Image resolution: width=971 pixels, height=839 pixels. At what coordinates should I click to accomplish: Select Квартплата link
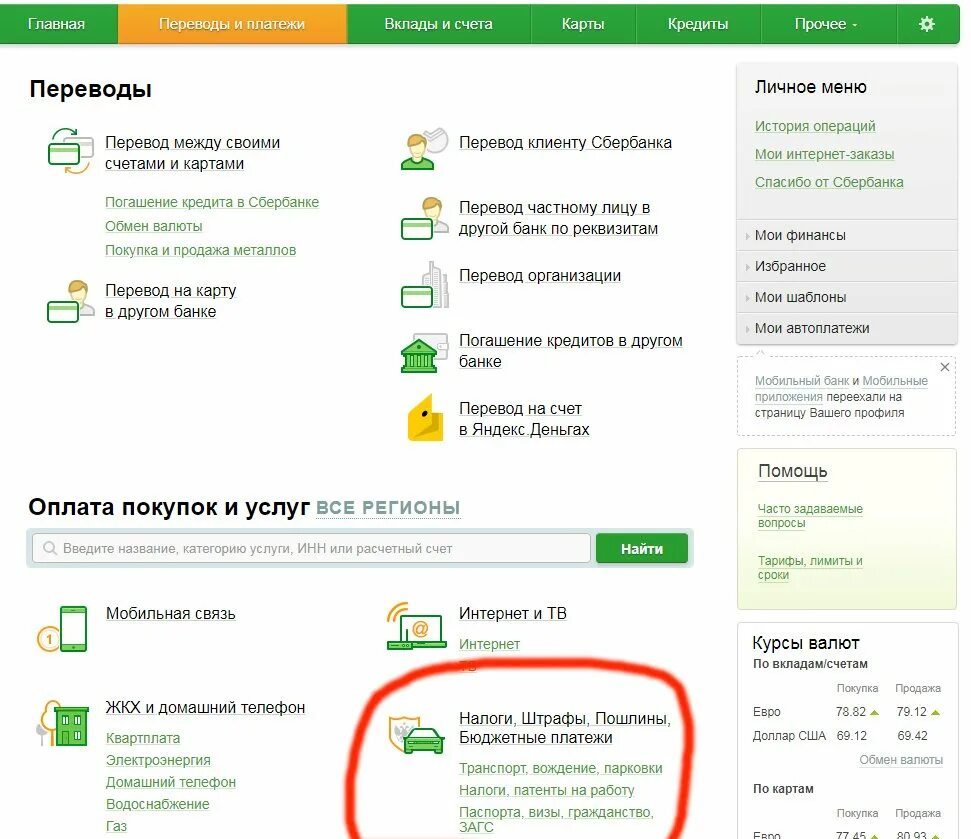coord(143,738)
